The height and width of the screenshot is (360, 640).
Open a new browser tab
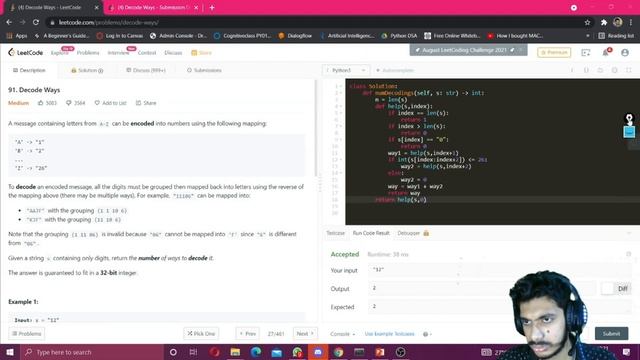point(212,7)
